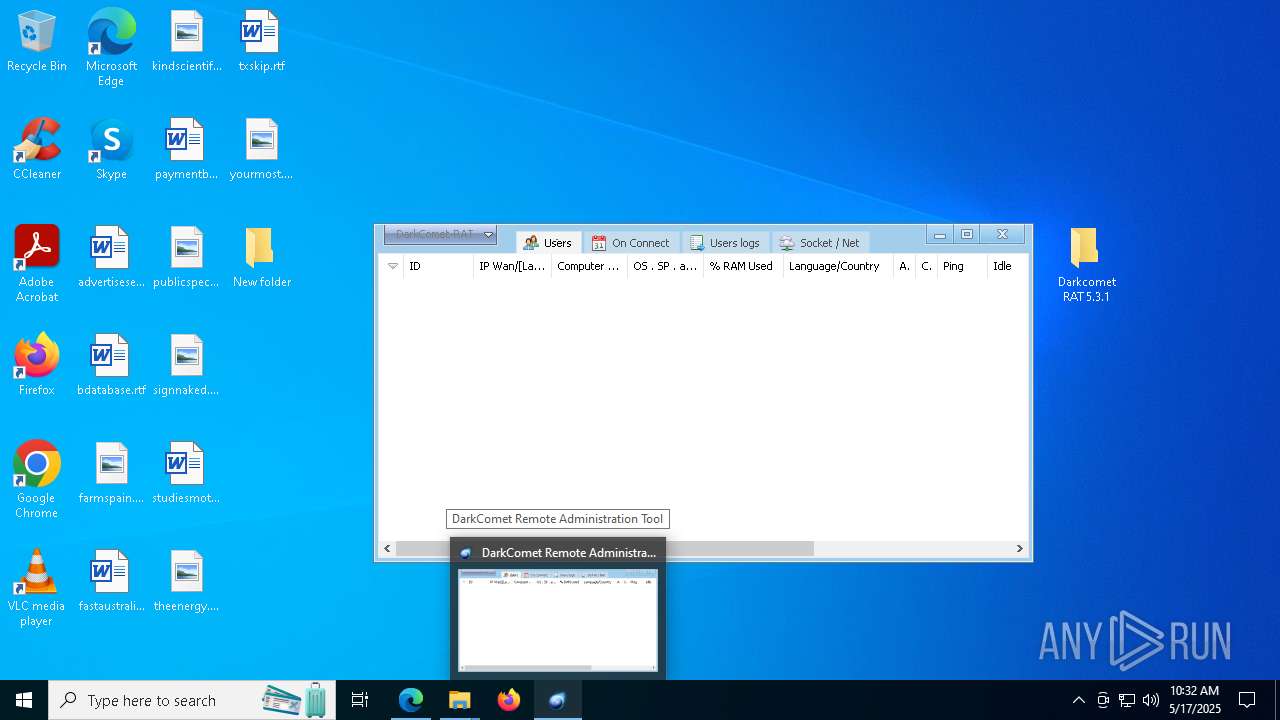Open File Explorer from the taskbar

(x=460, y=700)
